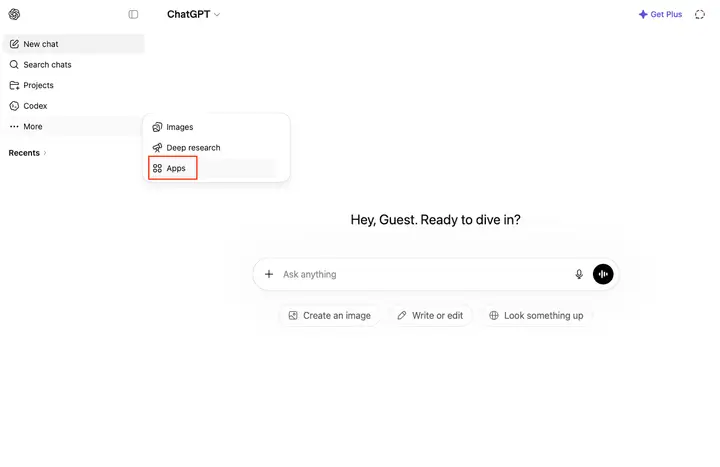The image size is (720, 467).
Task: Open the temporary chat dashed circle icon
Action: tap(699, 14)
